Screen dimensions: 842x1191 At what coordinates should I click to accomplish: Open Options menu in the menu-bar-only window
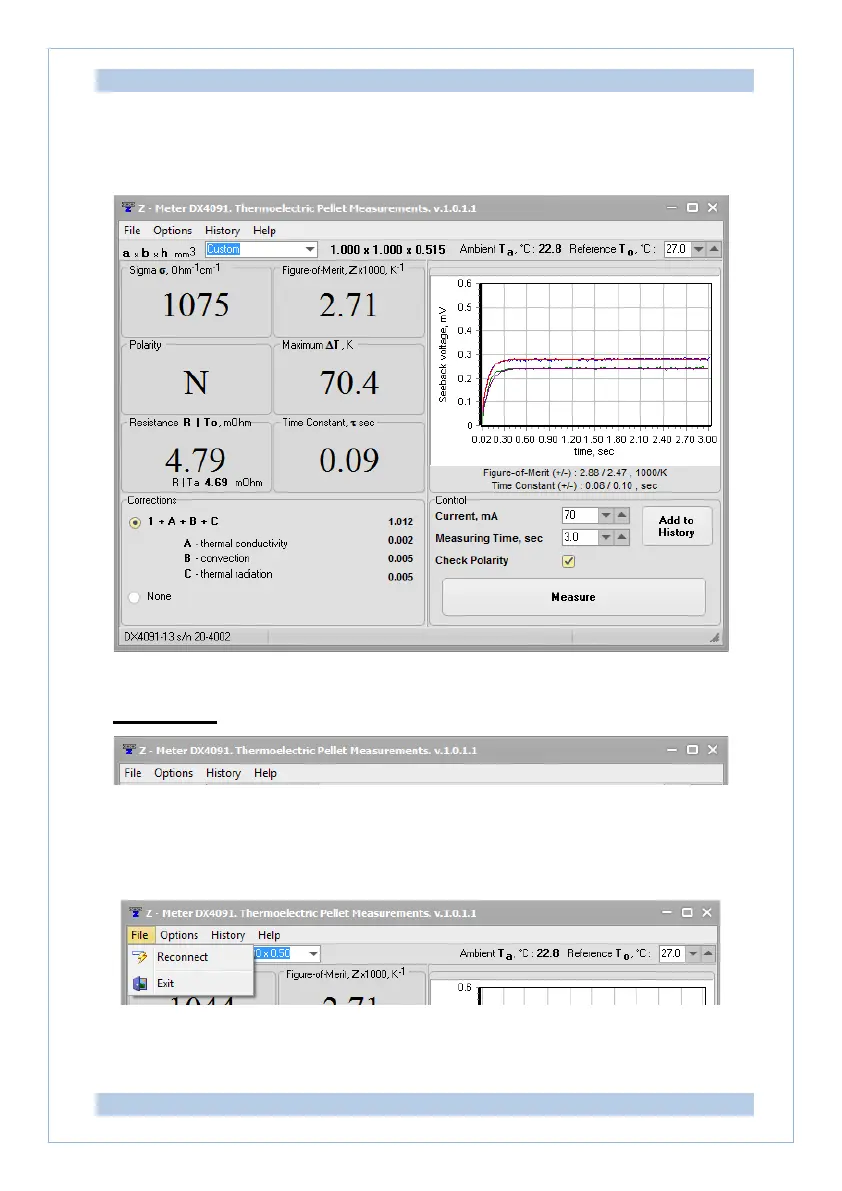pos(173,772)
